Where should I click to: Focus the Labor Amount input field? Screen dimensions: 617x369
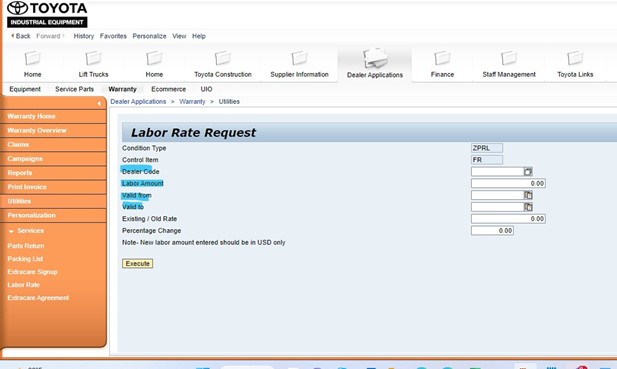point(508,183)
